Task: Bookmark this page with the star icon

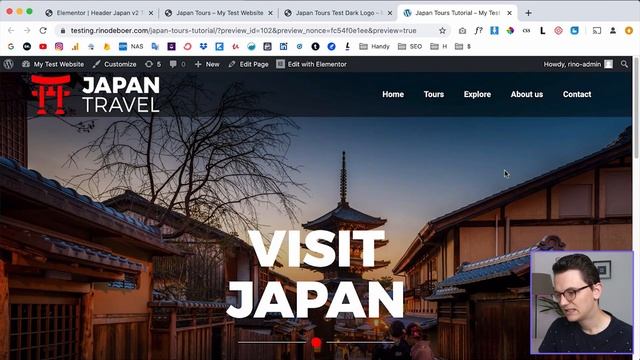Action: [x=442, y=31]
